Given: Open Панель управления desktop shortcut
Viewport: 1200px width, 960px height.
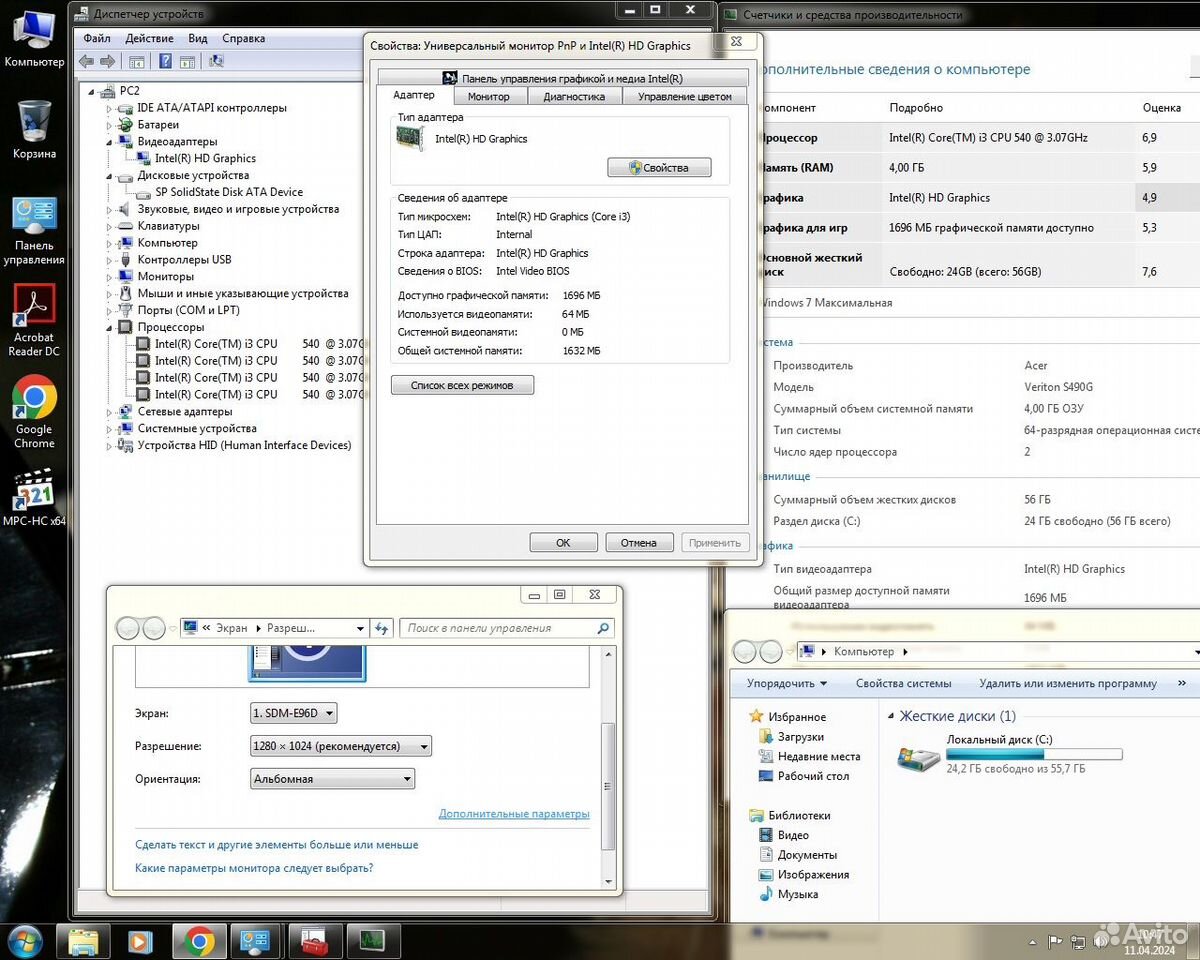Looking at the screenshot, I should (34, 230).
